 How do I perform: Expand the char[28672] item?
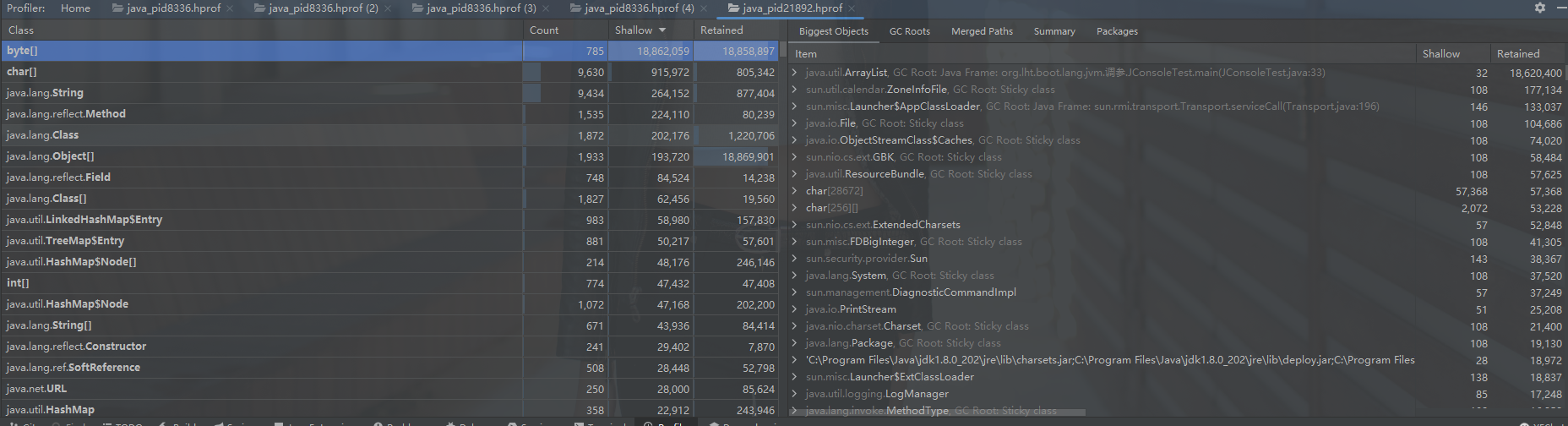[795, 191]
